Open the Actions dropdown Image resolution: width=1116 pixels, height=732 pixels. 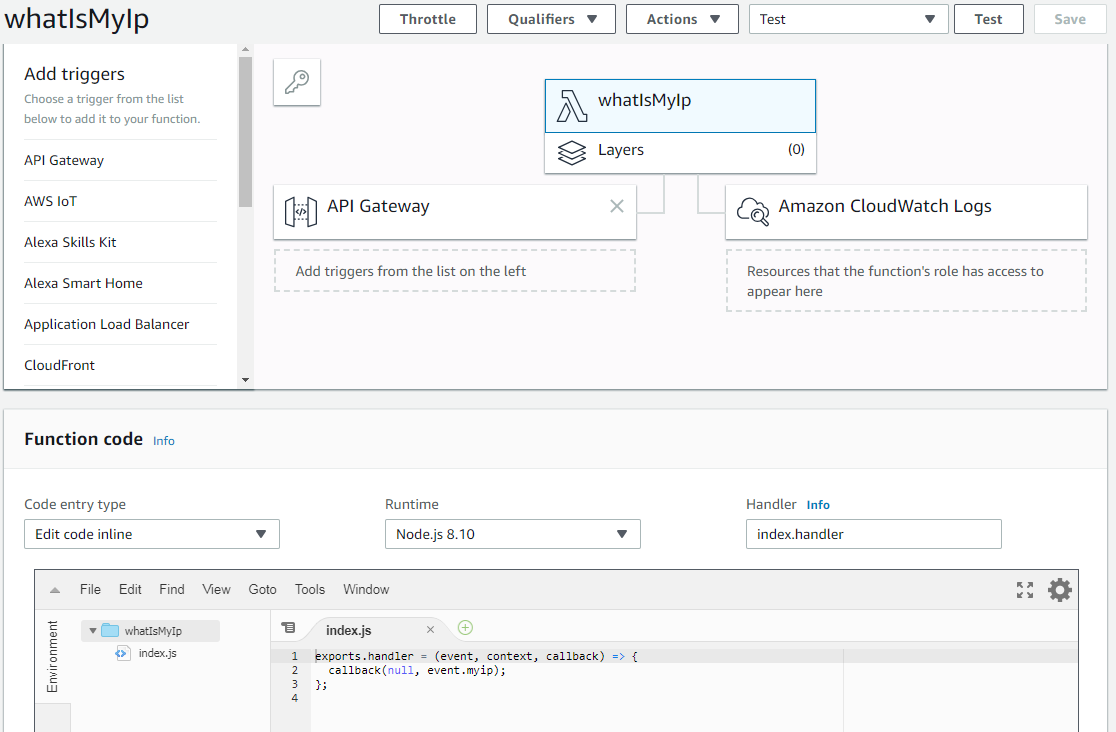[682, 19]
